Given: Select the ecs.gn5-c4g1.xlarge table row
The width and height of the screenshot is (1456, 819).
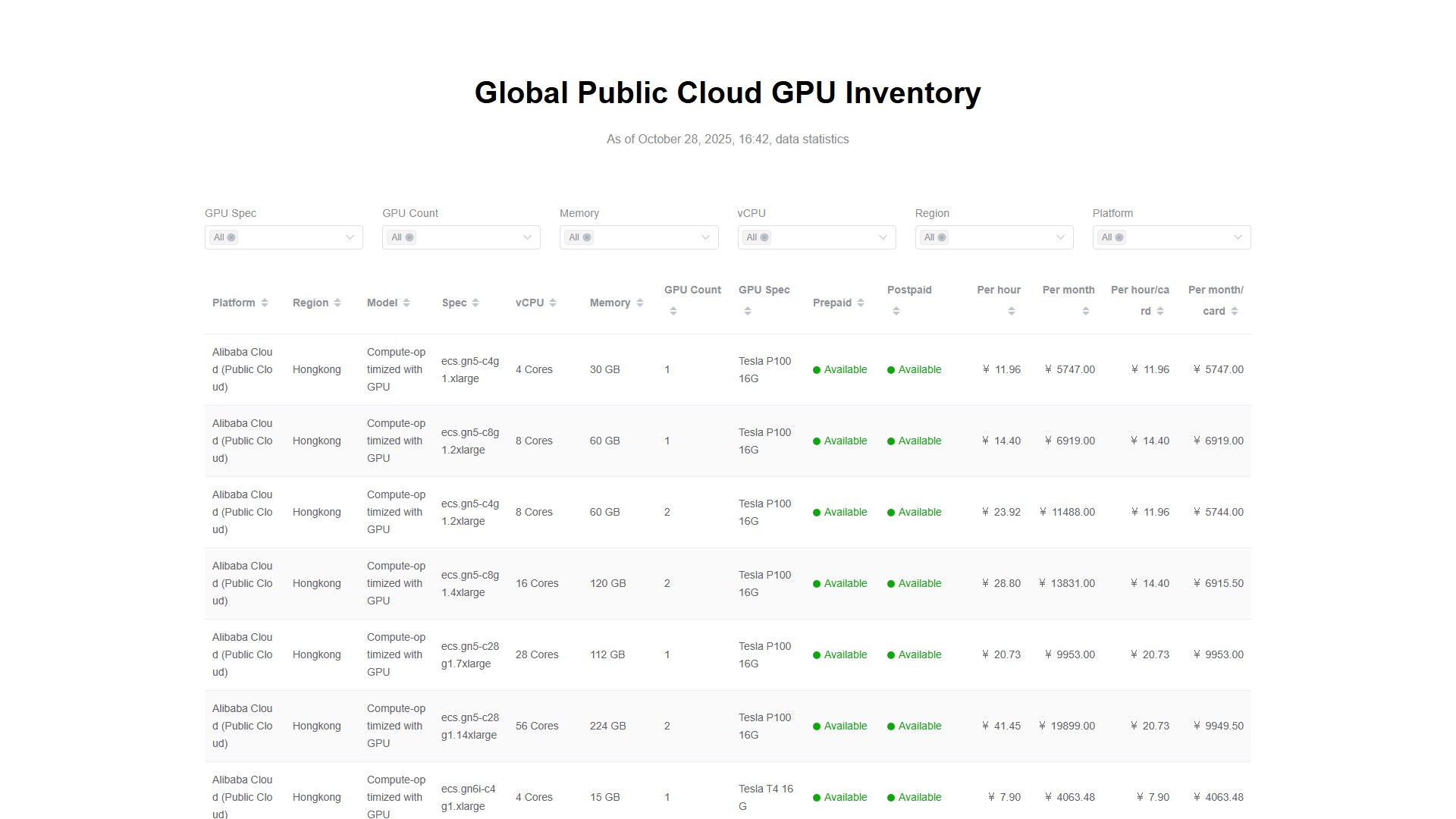Looking at the screenshot, I should tap(470, 369).
